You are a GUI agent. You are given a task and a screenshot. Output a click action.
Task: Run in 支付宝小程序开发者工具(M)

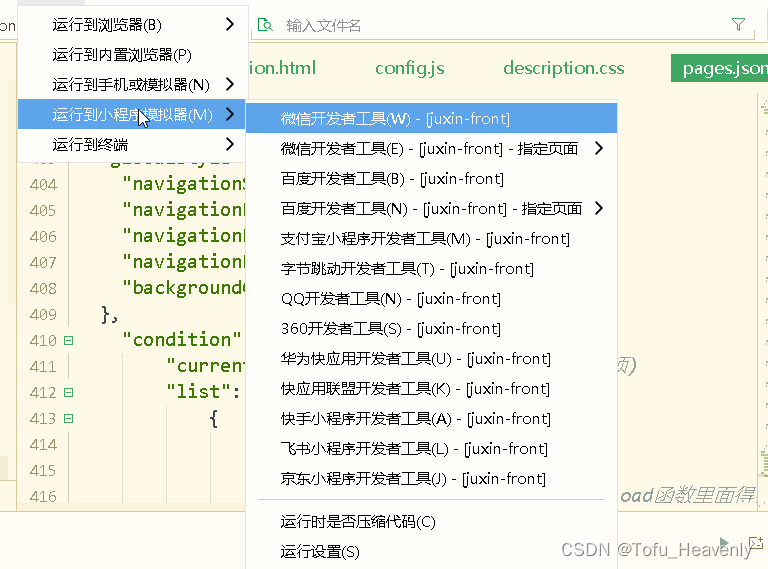431,238
